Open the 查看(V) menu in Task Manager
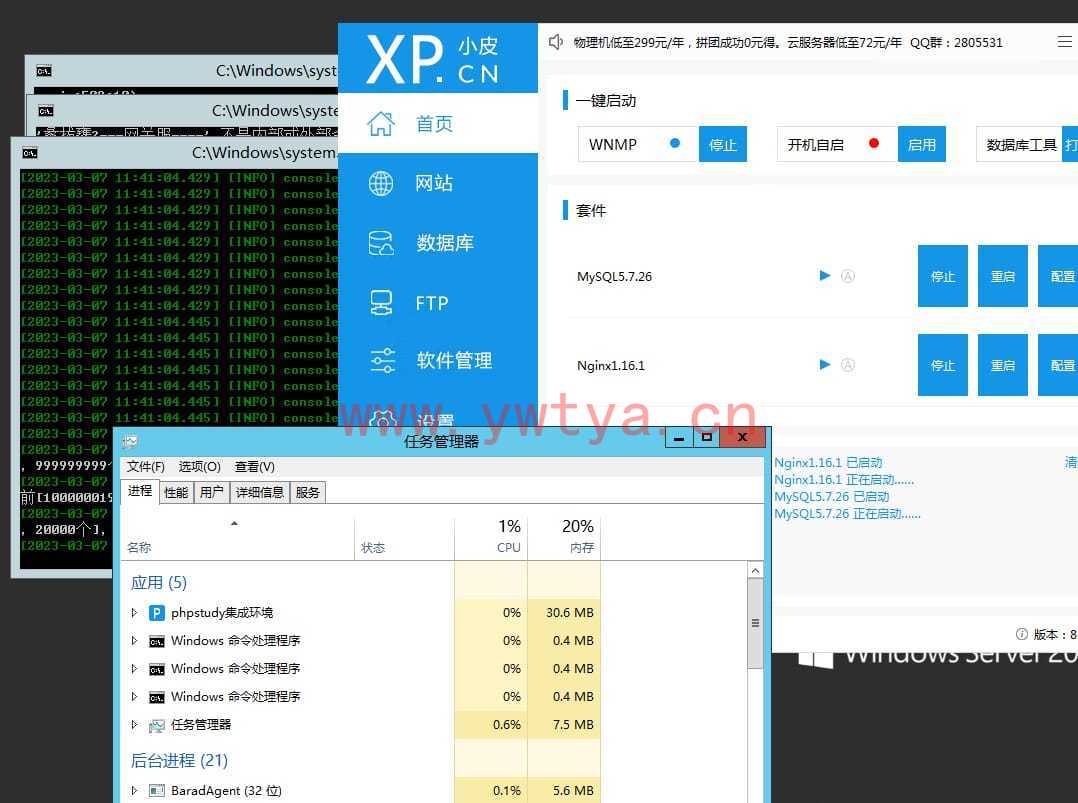The width and height of the screenshot is (1078, 803). [254, 467]
